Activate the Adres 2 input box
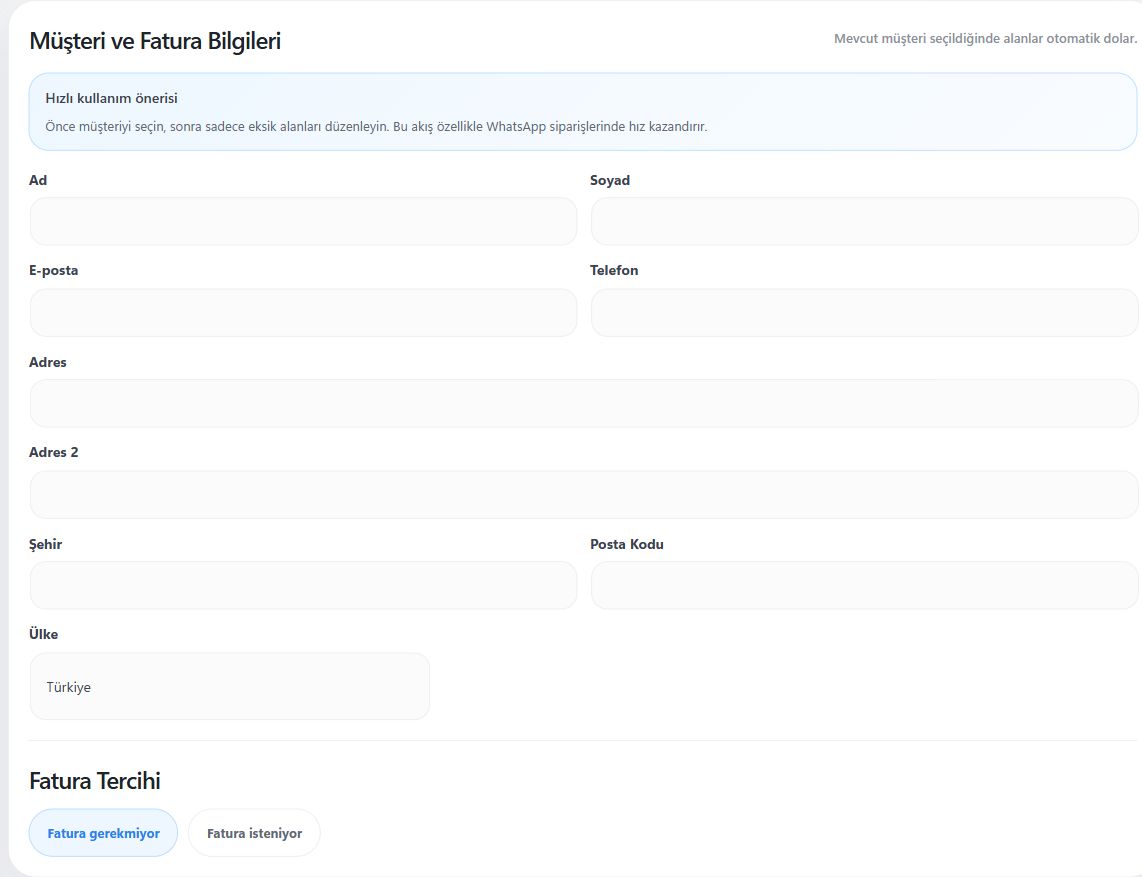The height and width of the screenshot is (877, 1142). (x=583, y=495)
